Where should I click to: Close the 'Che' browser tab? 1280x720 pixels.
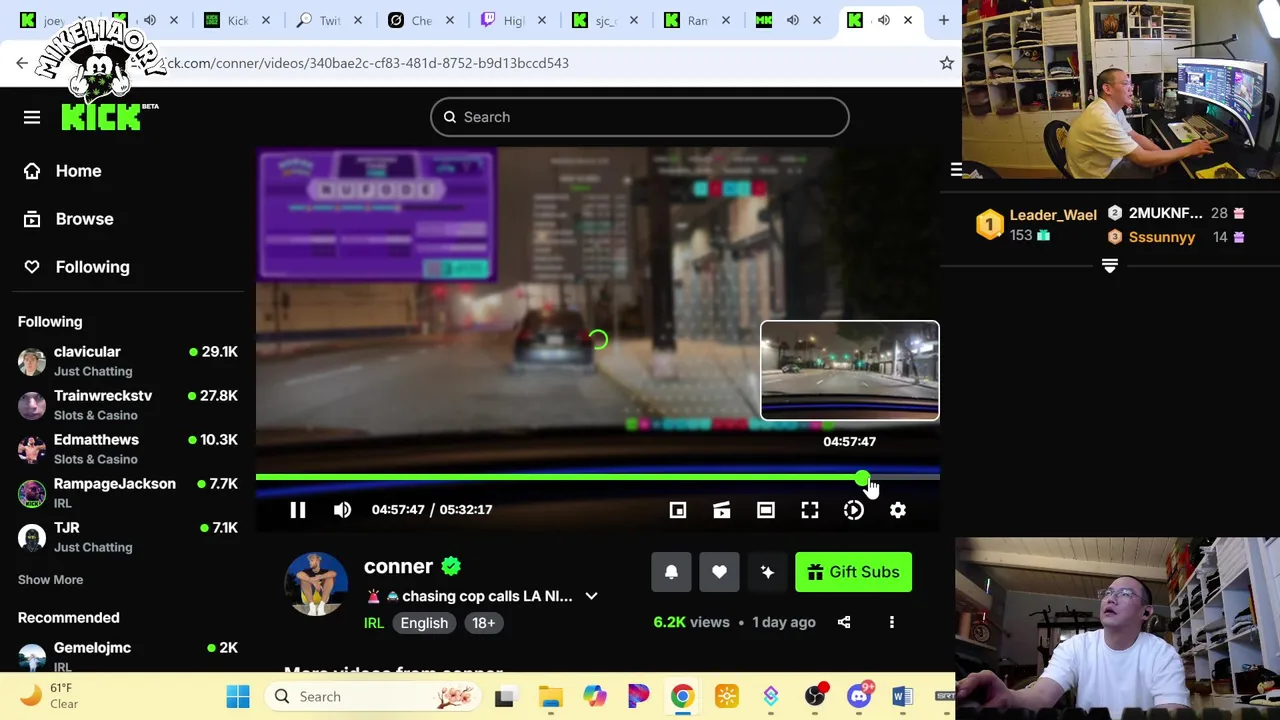[x=450, y=20]
